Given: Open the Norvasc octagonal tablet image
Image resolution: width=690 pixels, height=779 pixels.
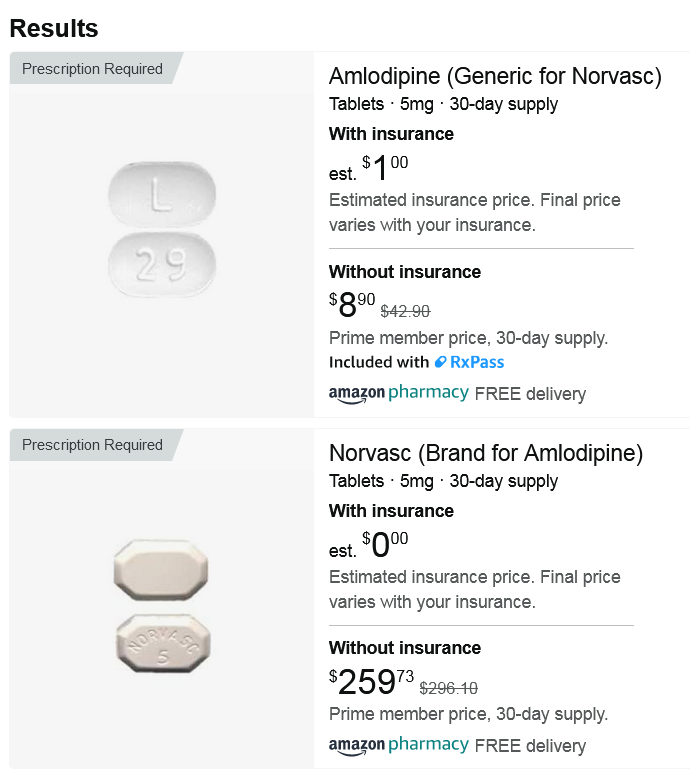Looking at the screenshot, I should pos(162,608).
